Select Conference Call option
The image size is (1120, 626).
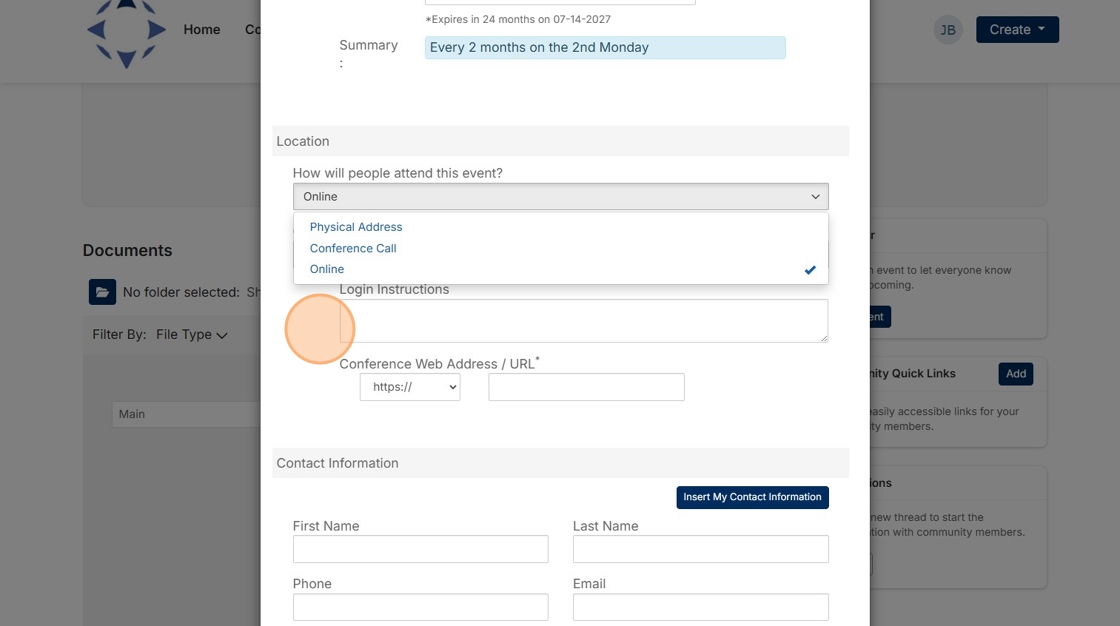coord(353,248)
